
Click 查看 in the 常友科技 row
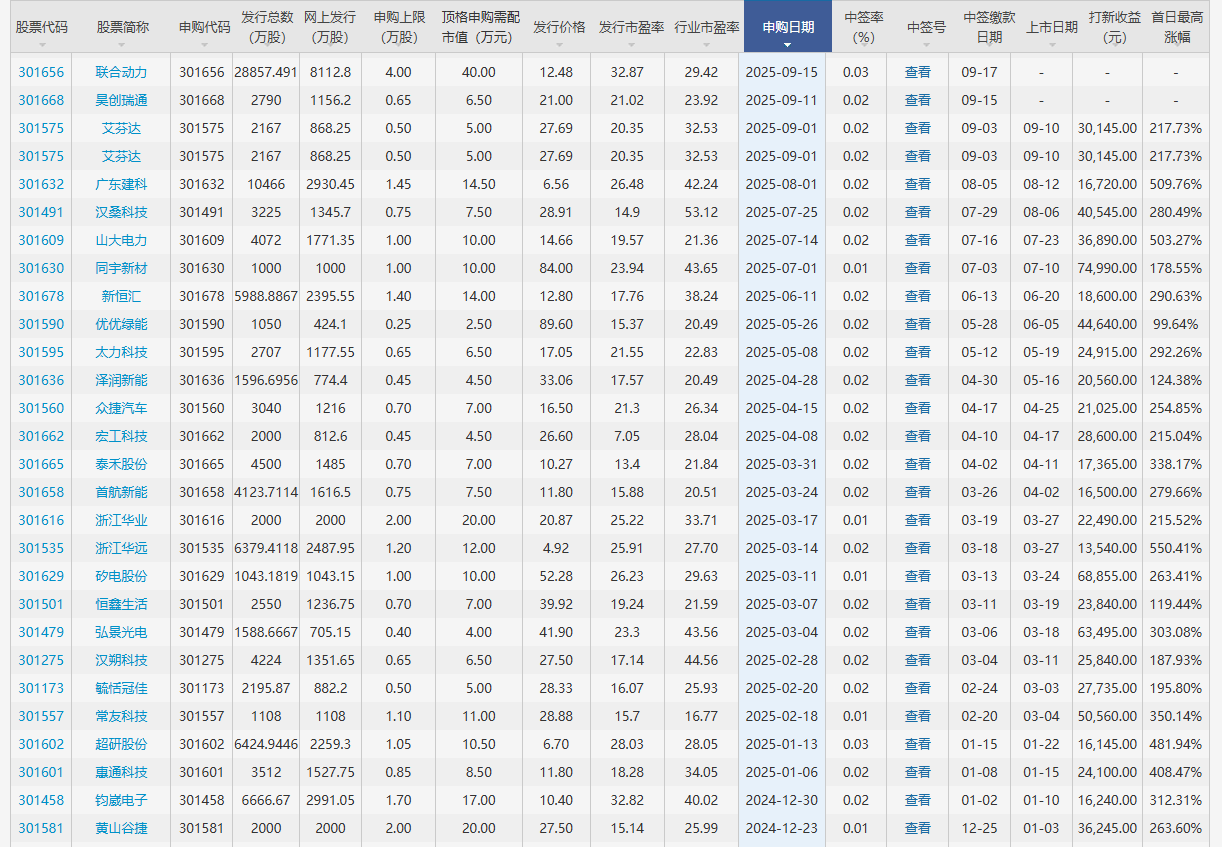918,716
